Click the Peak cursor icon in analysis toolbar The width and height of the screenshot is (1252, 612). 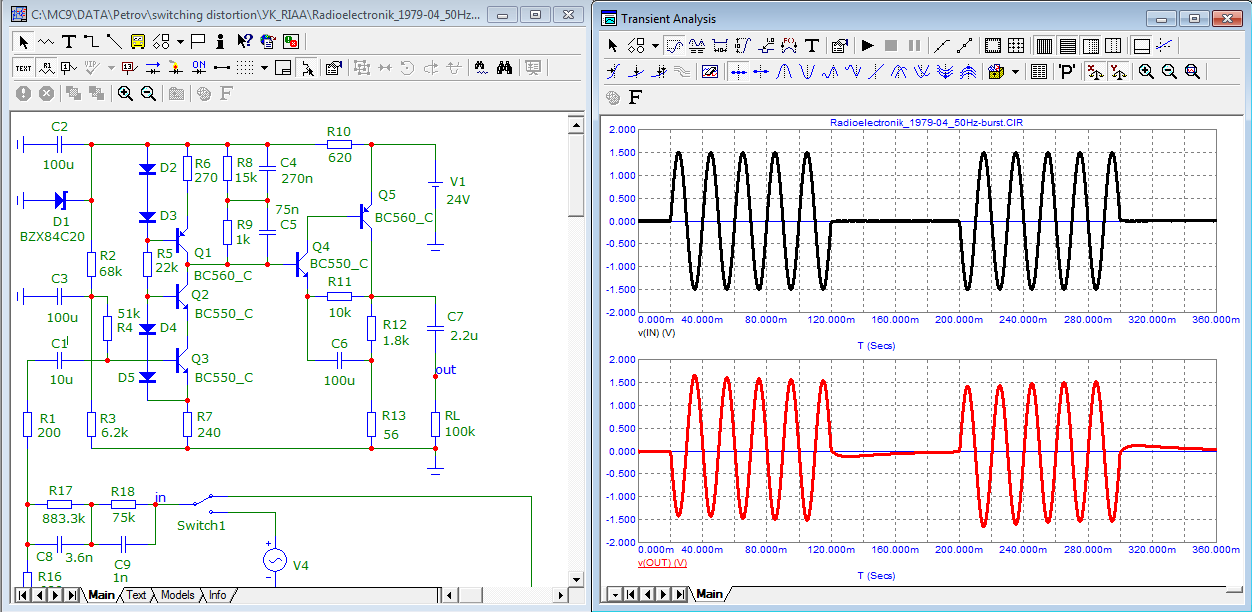[x=785, y=71]
